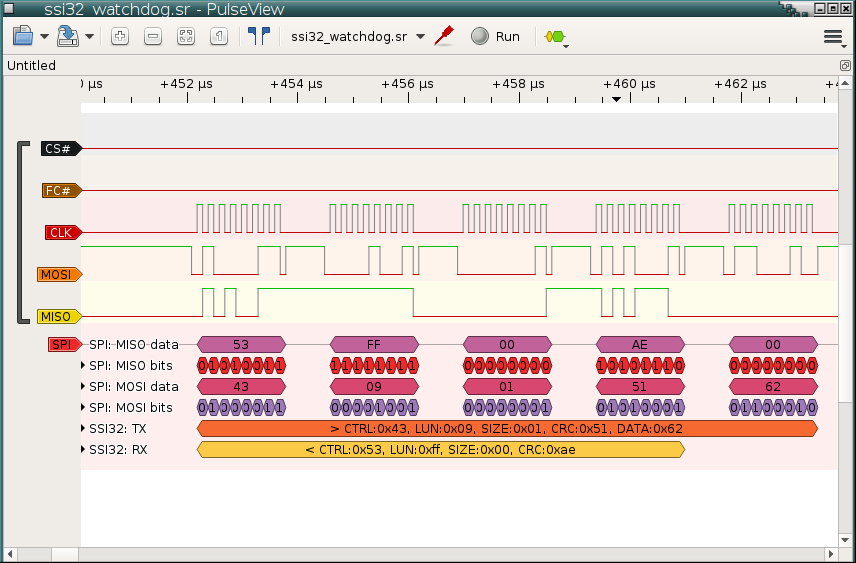
Task: Open the ssi32_watchdog.sr device selector dropdown
Action: [x=358, y=37]
